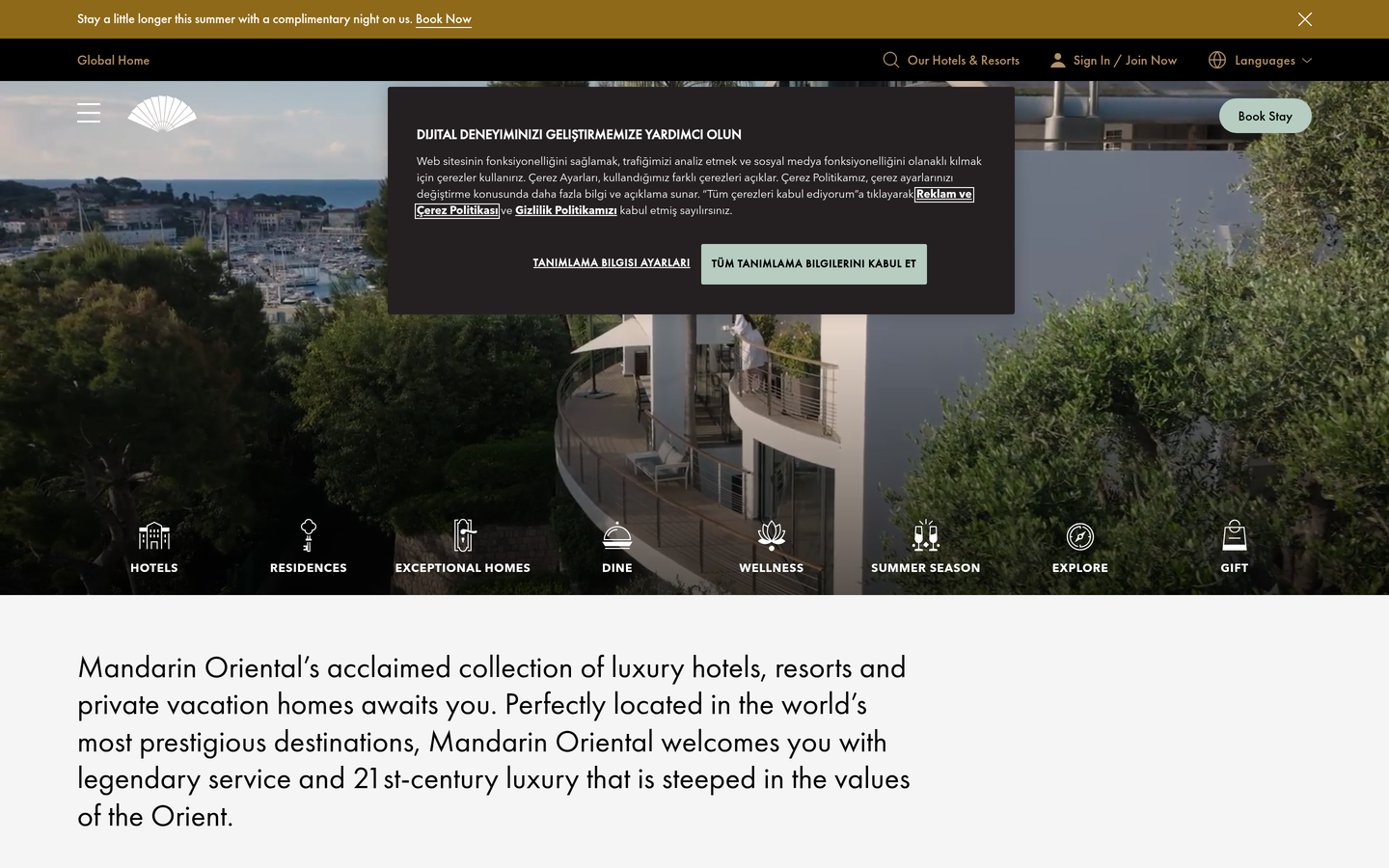Select Sign In / Join Now

click(x=1126, y=60)
